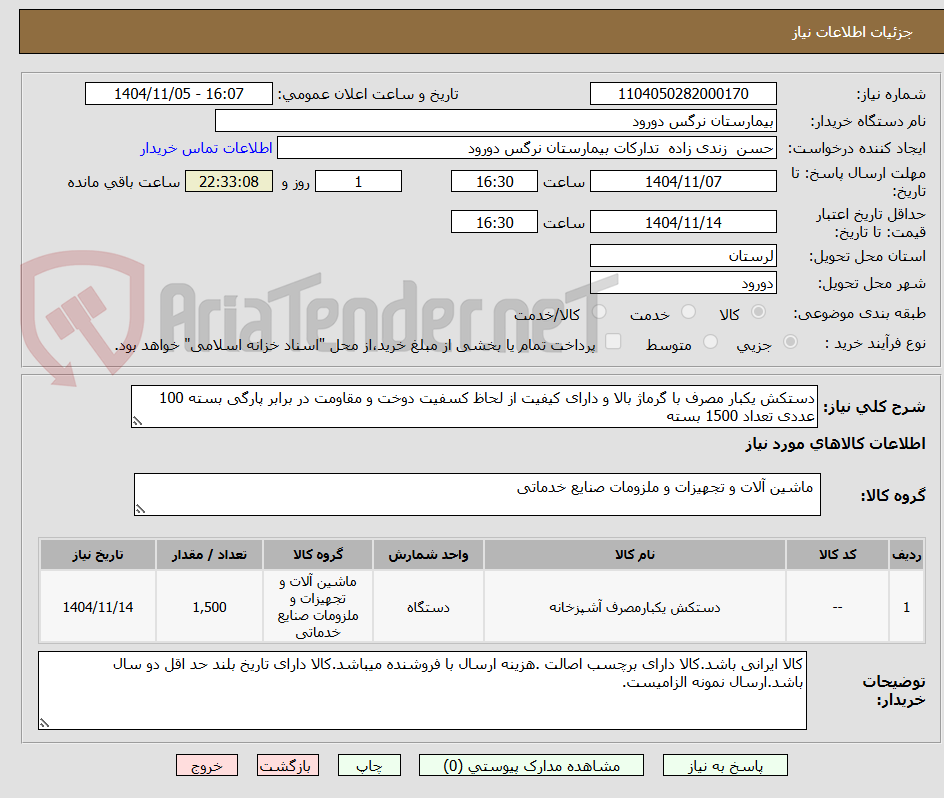Click the توضیحات خریدار text area
The width and height of the screenshot is (944, 798).
point(422,690)
